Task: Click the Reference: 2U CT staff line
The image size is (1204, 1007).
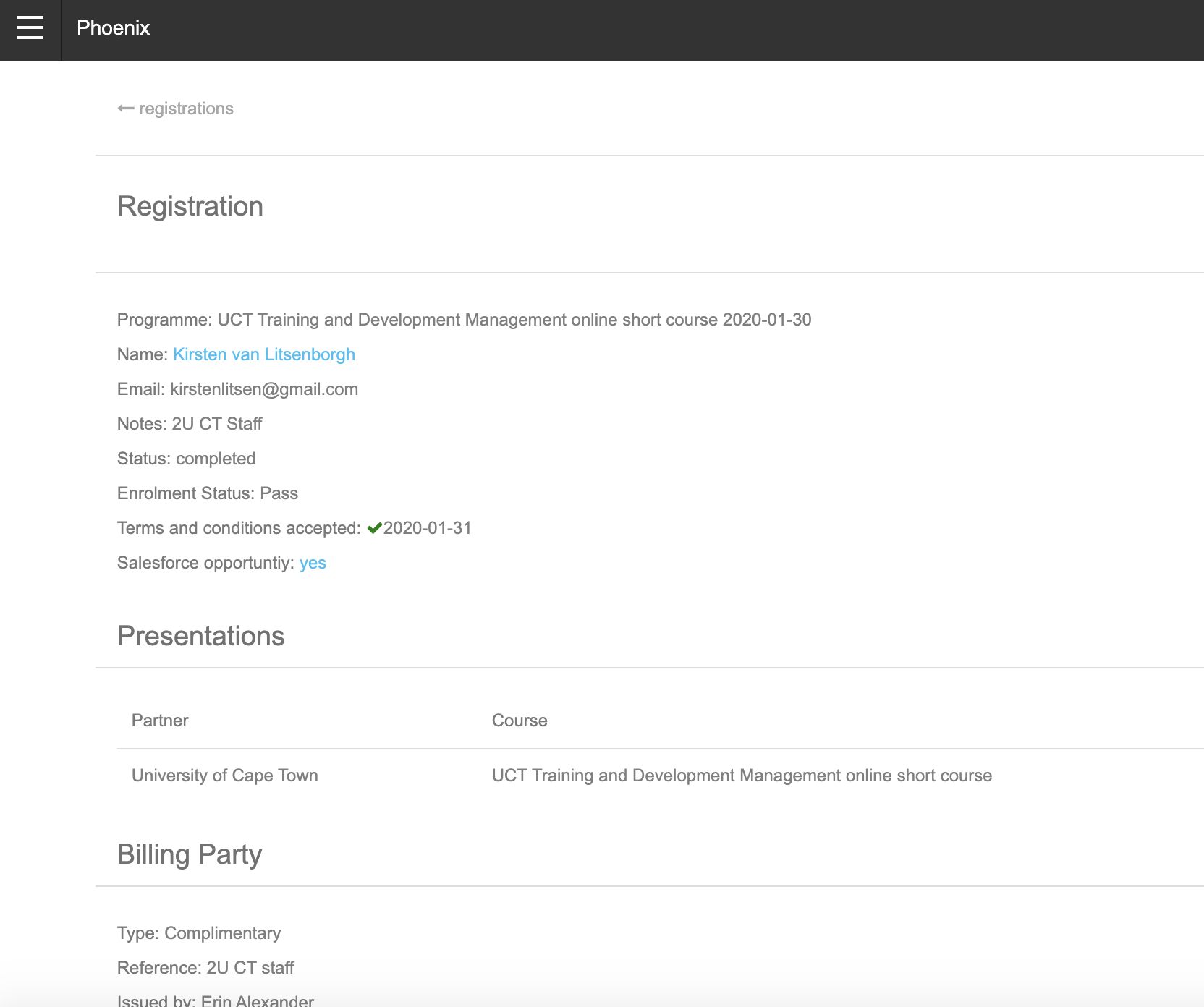Action: pos(205,968)
